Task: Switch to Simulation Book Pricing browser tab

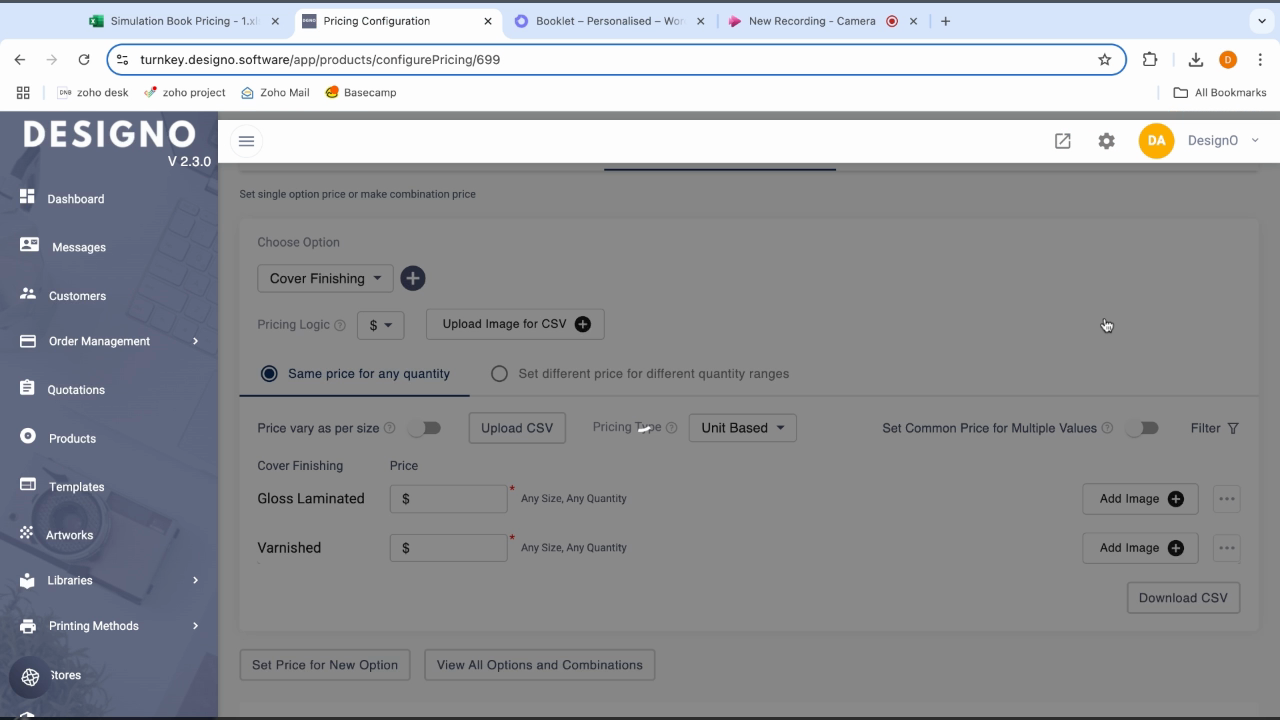Action: click(x=180, y=21)
